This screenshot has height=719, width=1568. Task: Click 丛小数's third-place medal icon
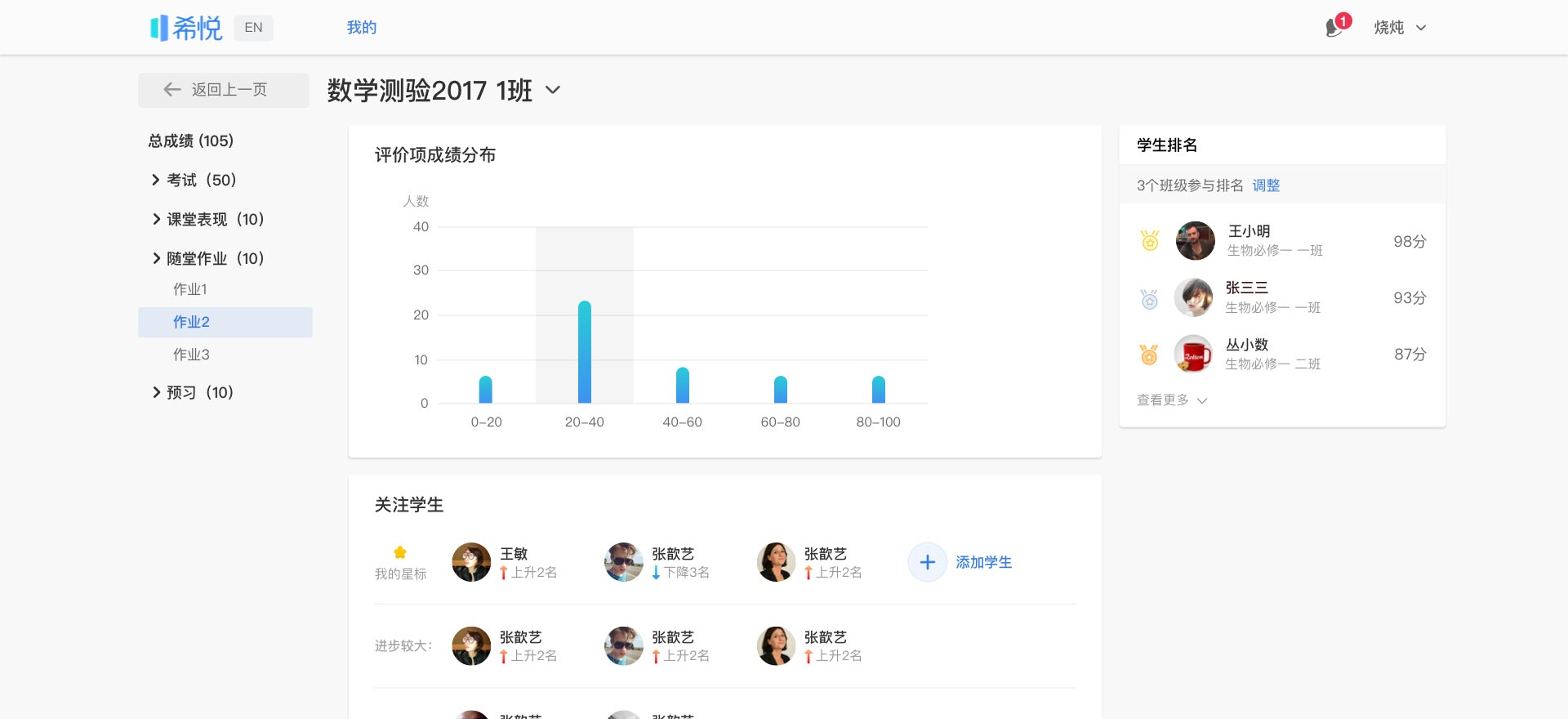1150,355
